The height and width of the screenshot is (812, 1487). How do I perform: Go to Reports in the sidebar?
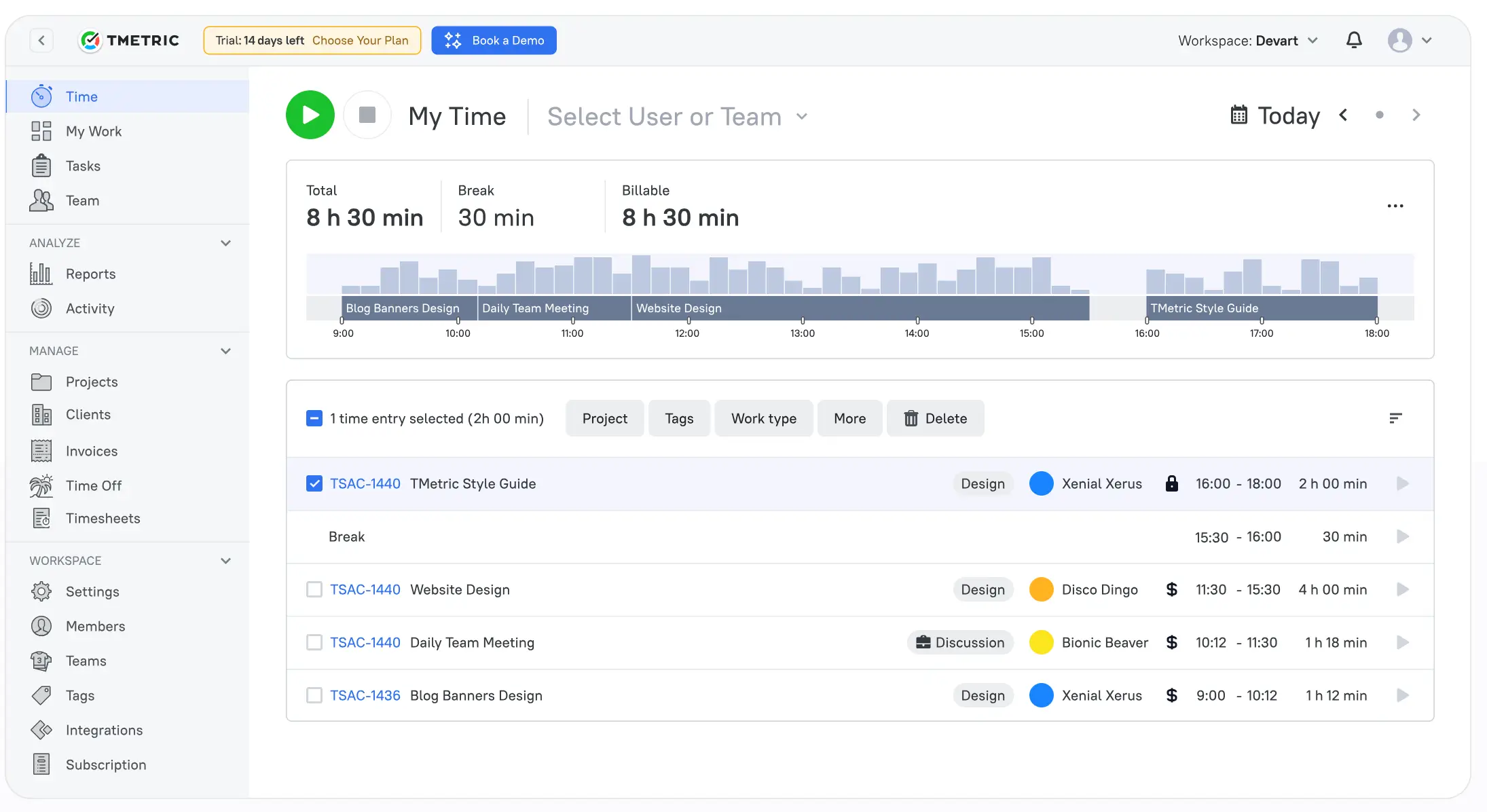pyautogui.click(x=90, y=274)
